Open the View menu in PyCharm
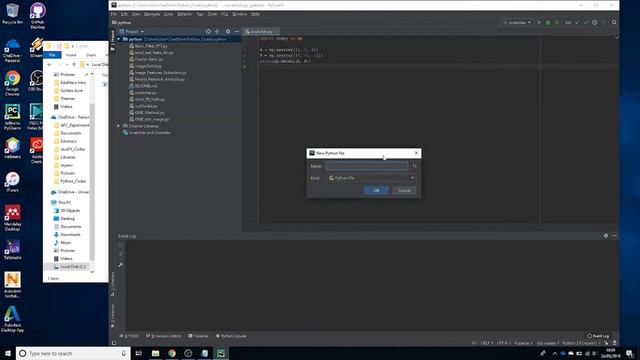 [x=136, y=14]
